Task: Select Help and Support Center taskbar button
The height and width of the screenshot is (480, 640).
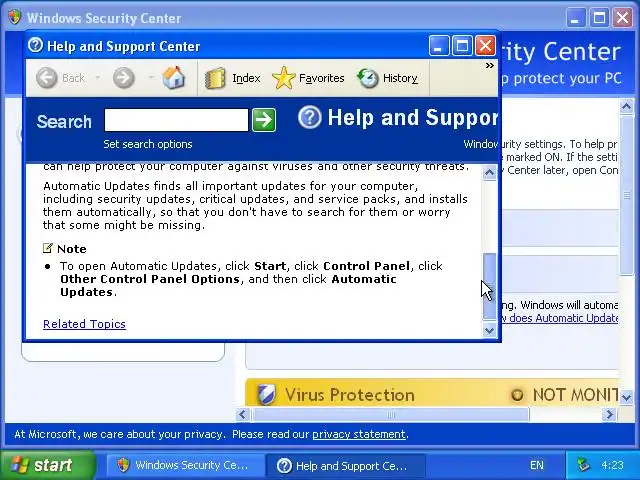Action: (x=345, y=465)
